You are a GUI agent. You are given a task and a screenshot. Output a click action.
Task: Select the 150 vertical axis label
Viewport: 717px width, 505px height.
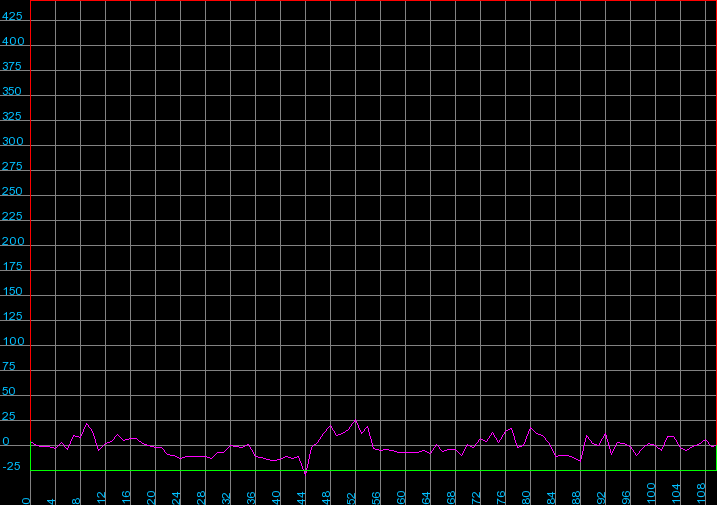click(x=12, y=291)
